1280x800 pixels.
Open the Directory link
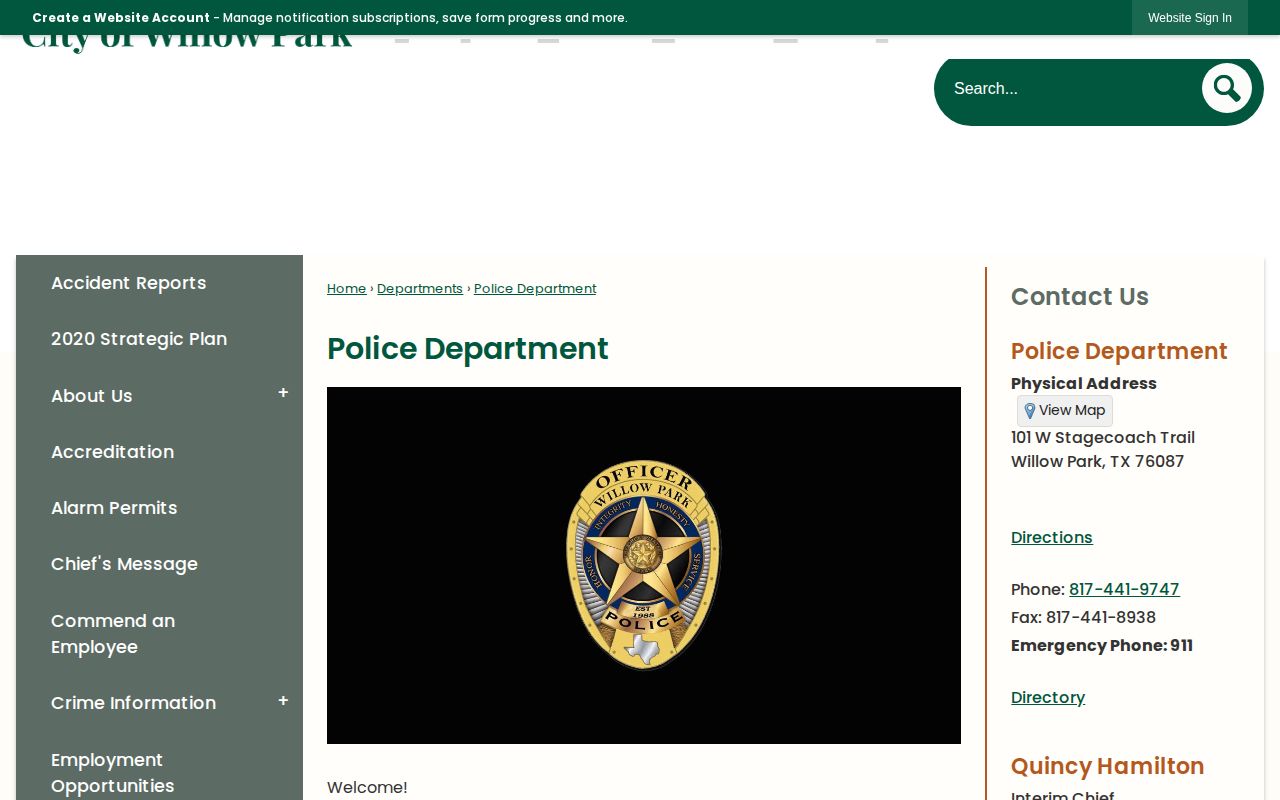coord(1048,698)
